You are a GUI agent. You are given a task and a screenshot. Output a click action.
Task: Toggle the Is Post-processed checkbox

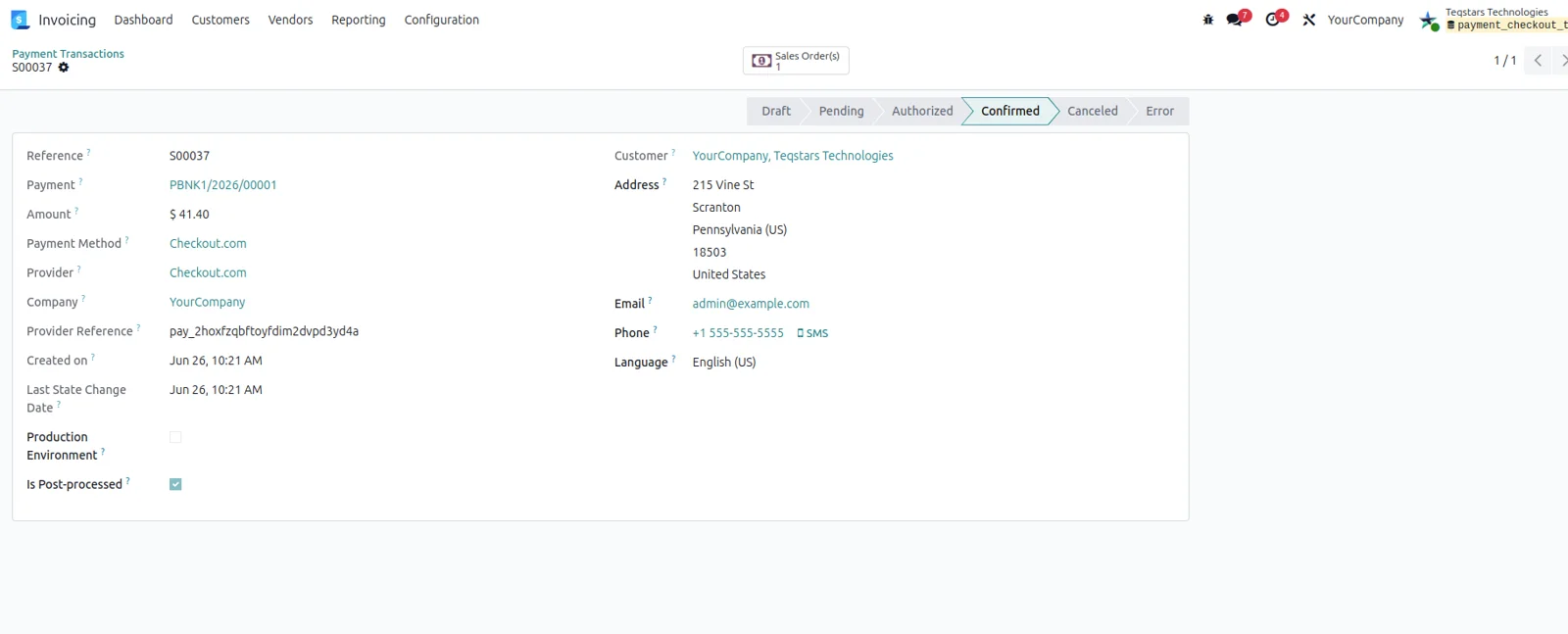175,484
